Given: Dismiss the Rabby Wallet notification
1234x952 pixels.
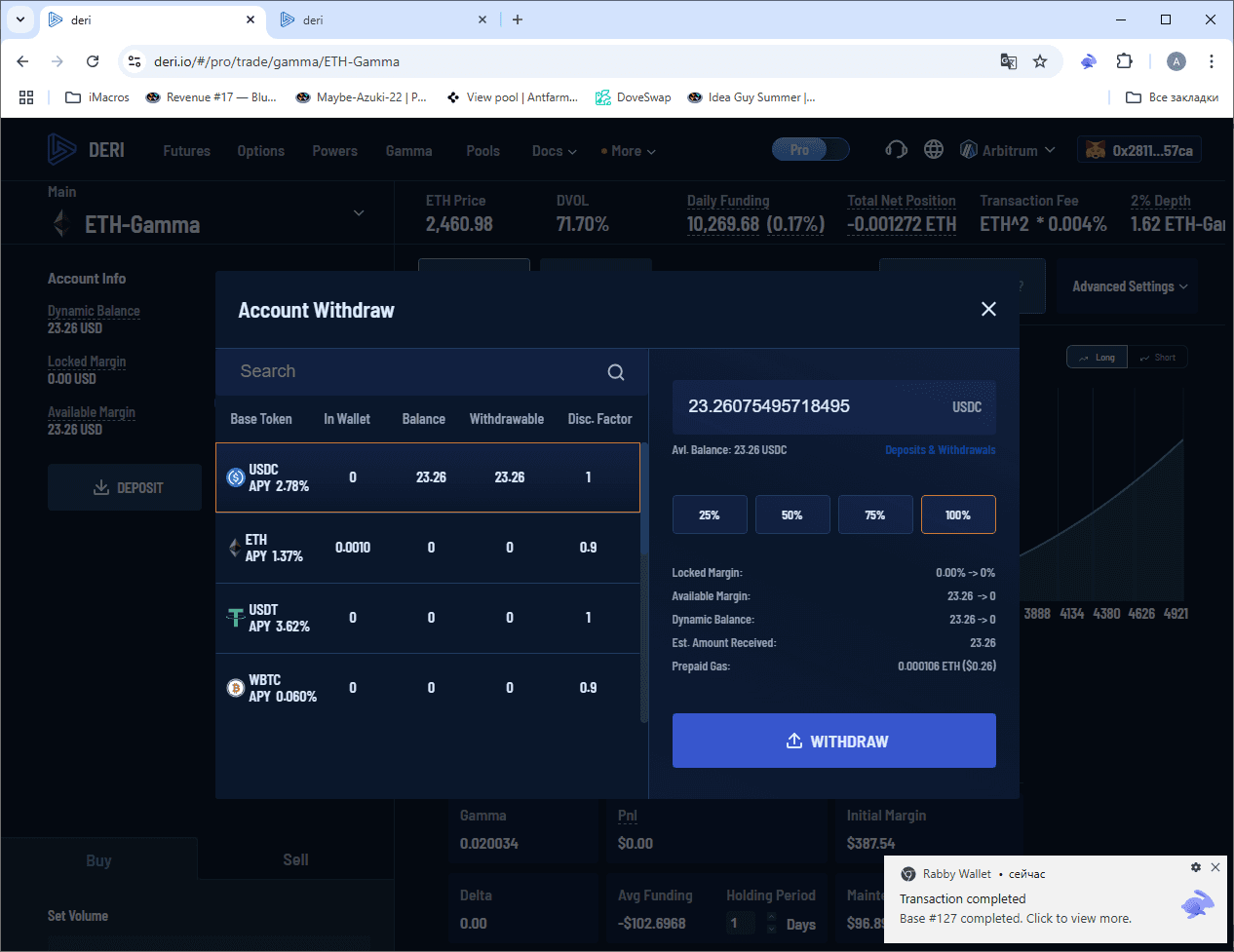Looking at the screenshot, I should coord(1215,867).
